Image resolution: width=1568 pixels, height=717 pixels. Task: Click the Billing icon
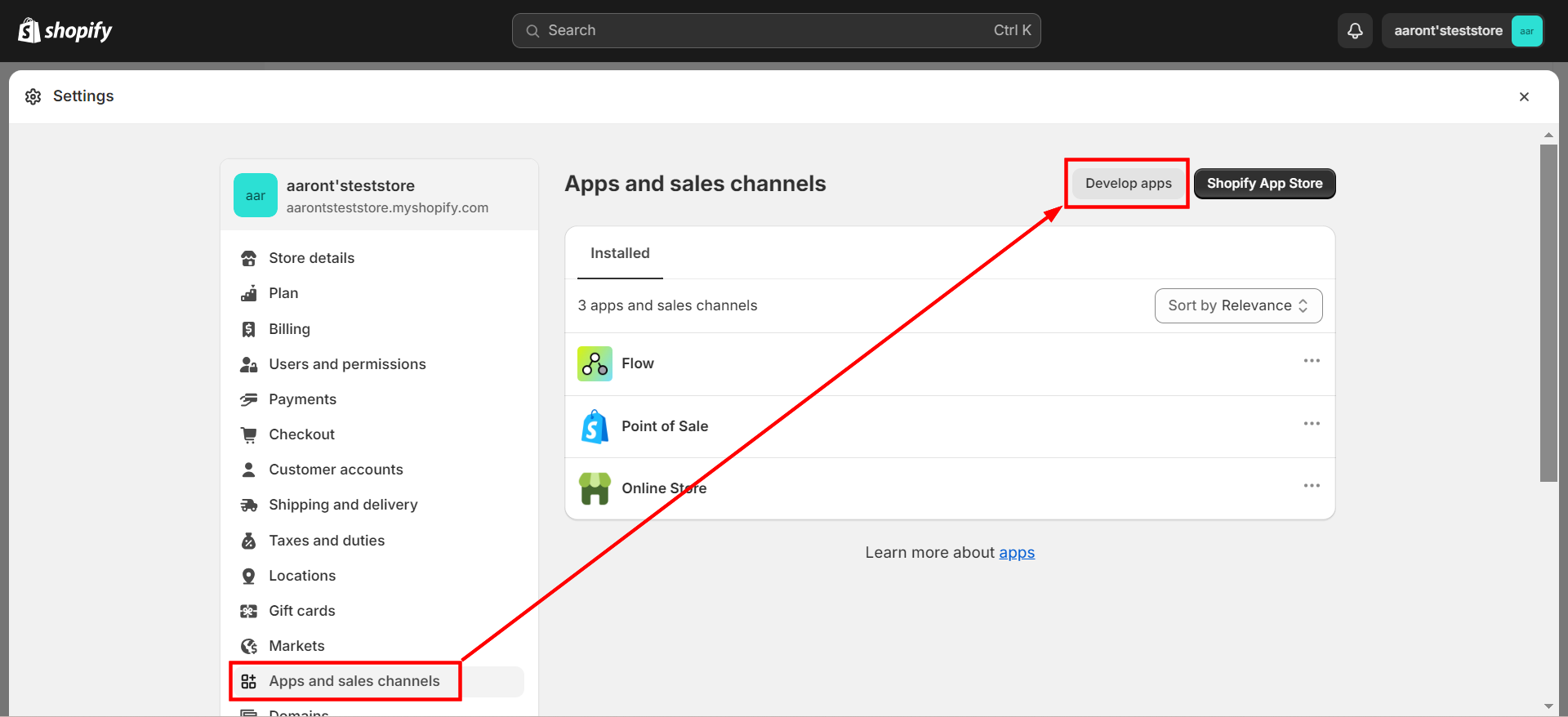(249, 329)
